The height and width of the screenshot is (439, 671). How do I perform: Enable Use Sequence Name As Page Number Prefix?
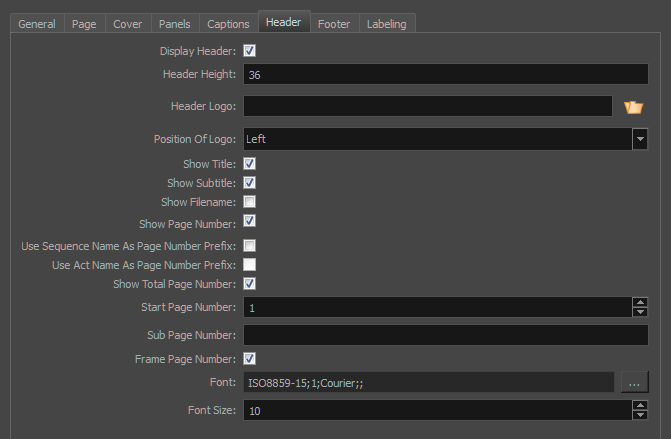(249, 246)
